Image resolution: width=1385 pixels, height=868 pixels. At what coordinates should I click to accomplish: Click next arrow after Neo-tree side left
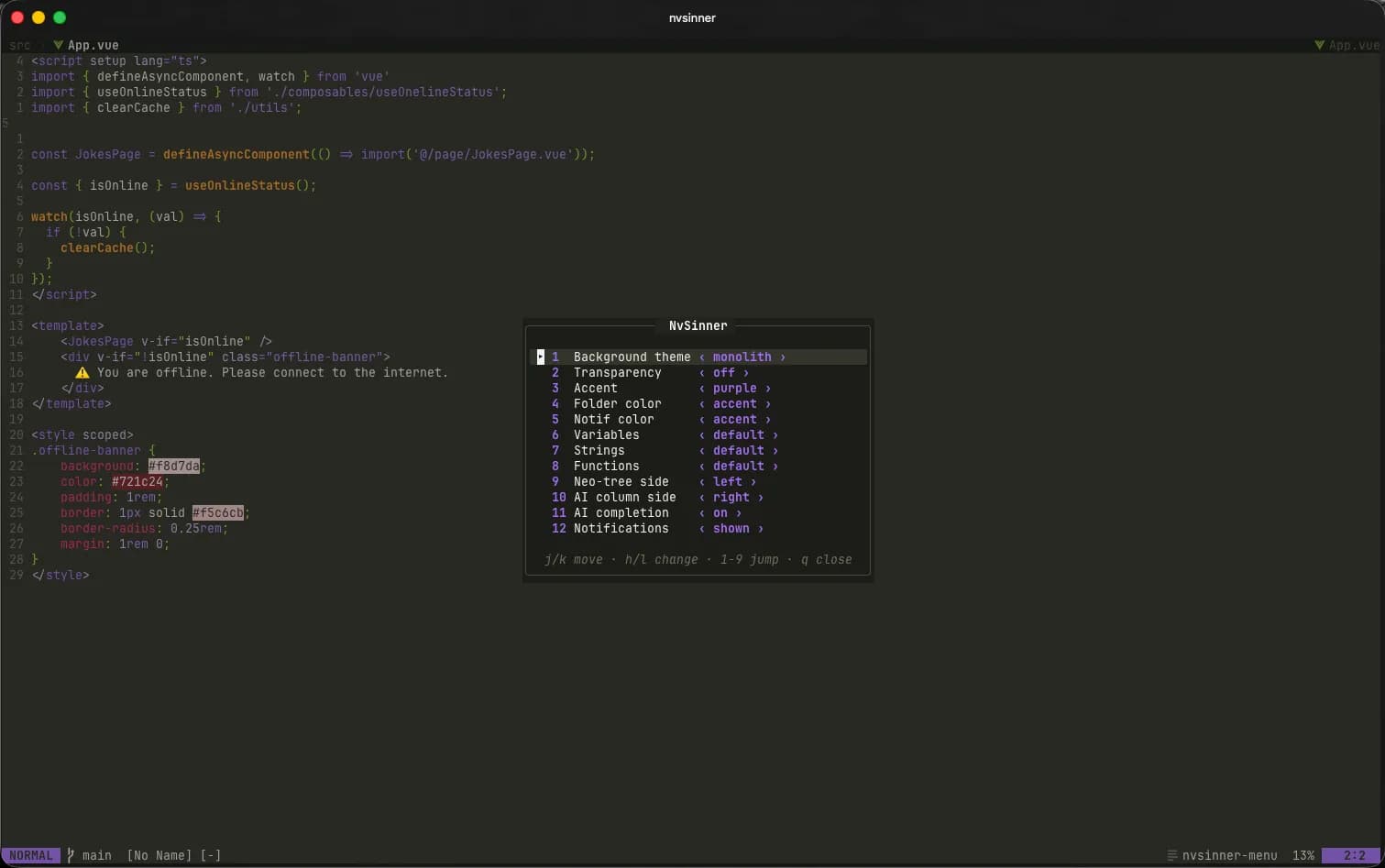pyautogui.click(x=753, y=482)
